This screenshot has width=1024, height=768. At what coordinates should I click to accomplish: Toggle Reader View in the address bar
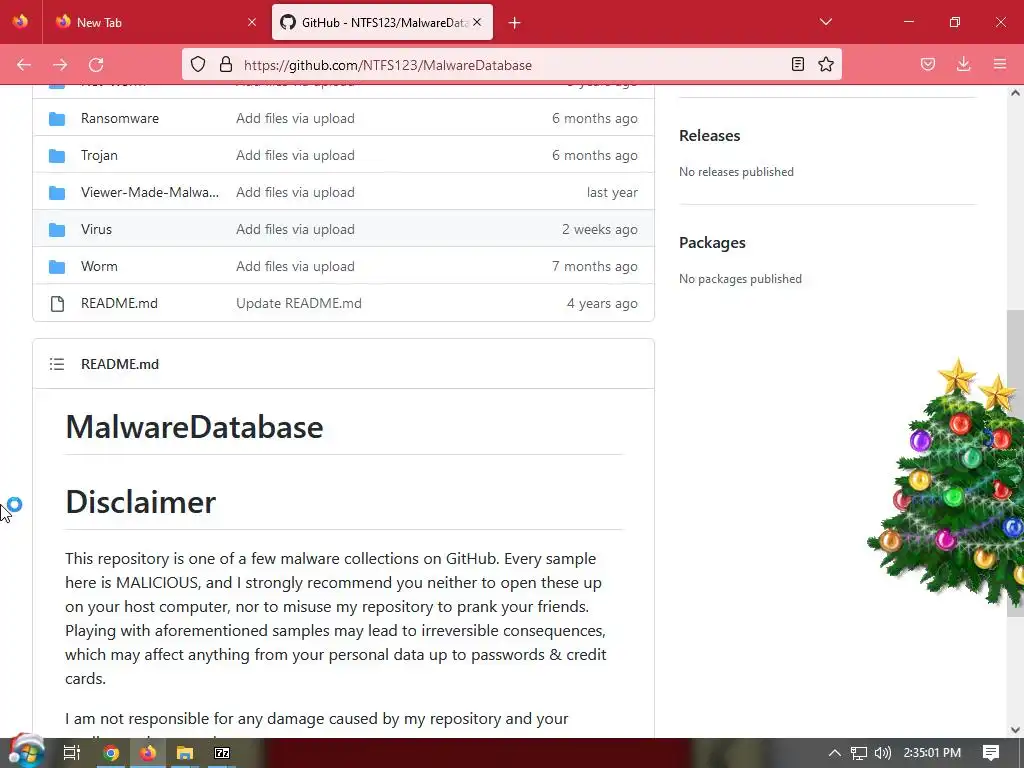pos(797,64)
